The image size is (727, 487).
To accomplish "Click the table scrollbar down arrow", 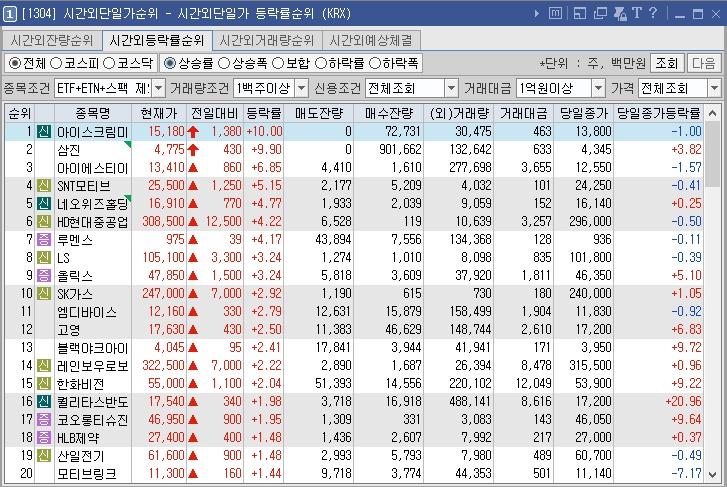I will pos(713,474).
